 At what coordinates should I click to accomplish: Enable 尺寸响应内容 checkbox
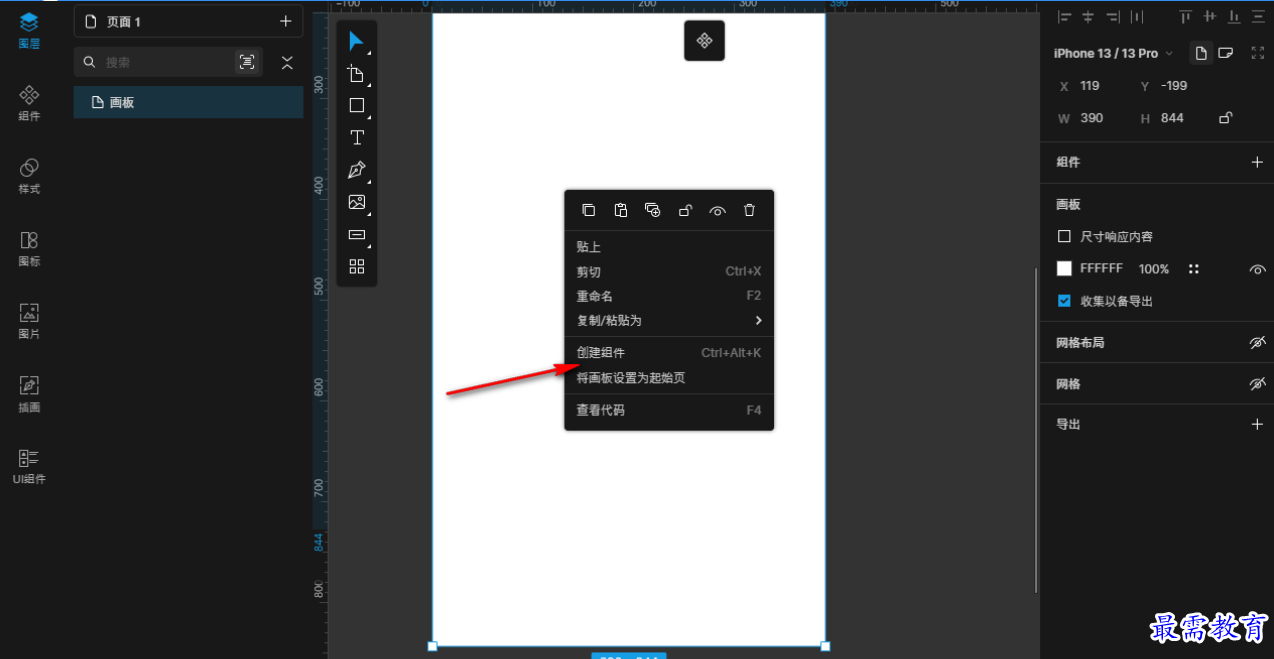[1064, 237]
